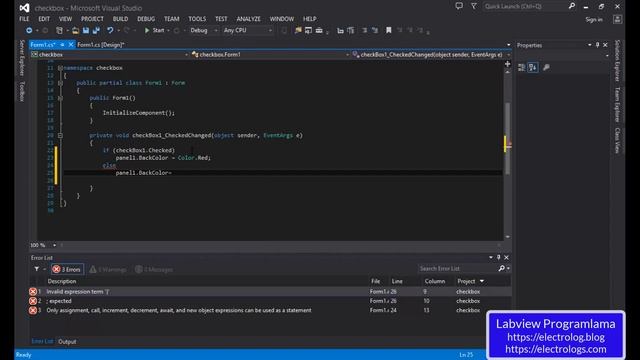Open the DEBUG menu
Viewport: 640px width, 360px height.
(146, 19)
